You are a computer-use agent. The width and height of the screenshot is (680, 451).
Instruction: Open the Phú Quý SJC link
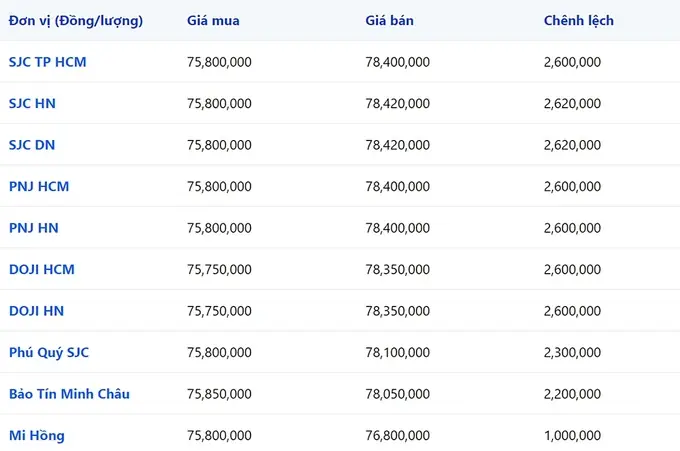coord(49,353)
